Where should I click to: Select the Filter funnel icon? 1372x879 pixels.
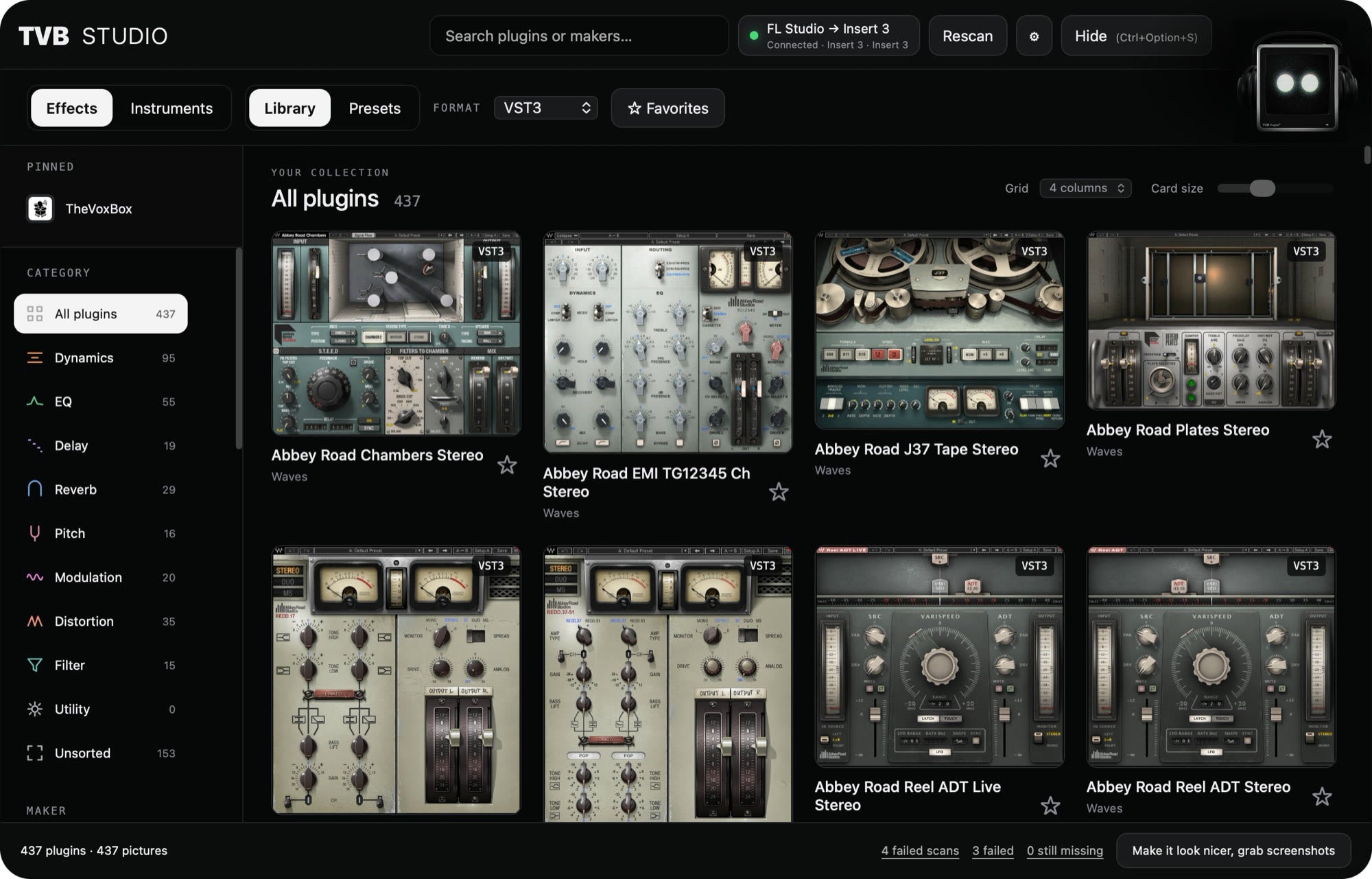pos(34,665)
